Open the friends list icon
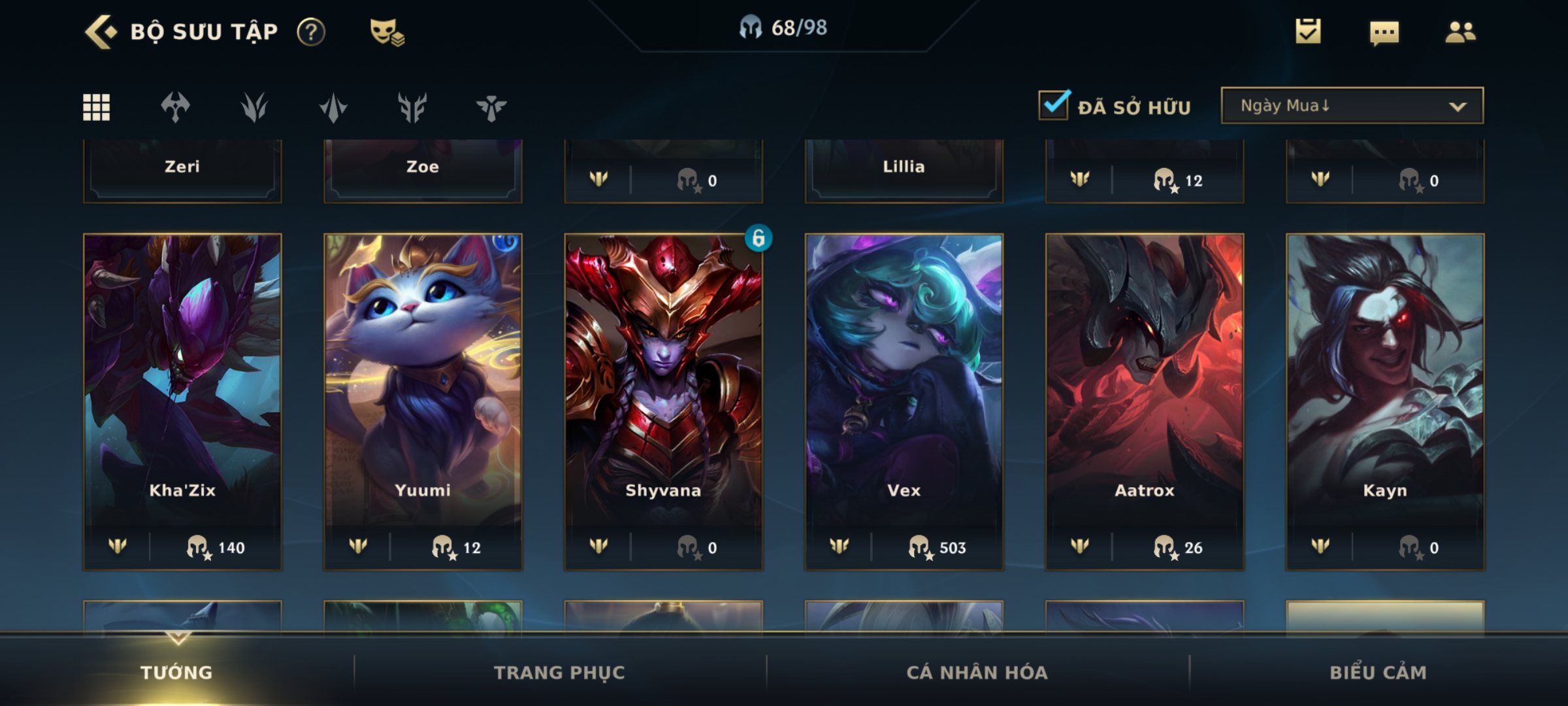1568x706 pixels. 1460,31
